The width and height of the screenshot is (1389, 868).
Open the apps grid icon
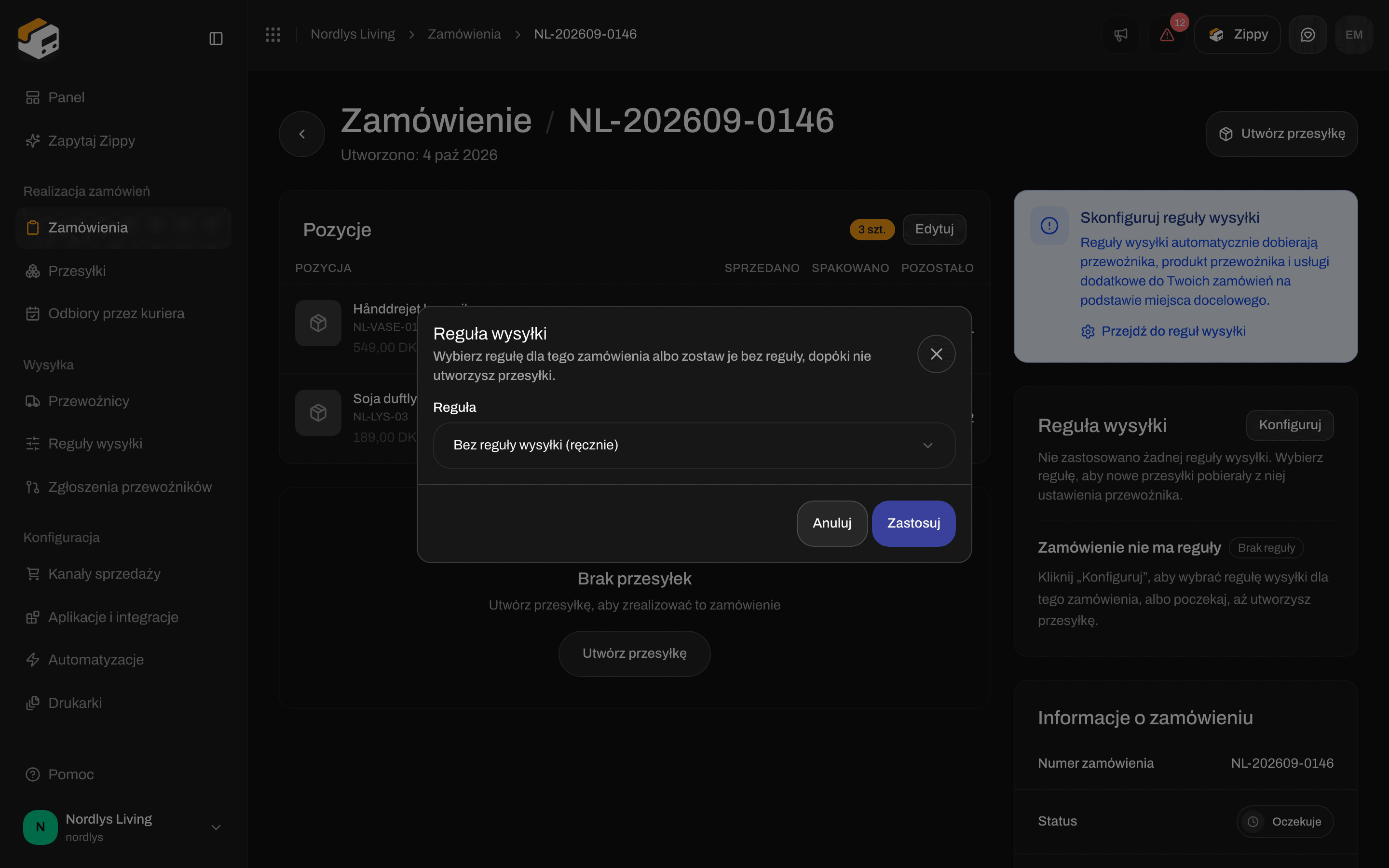[x=273, y=34]
